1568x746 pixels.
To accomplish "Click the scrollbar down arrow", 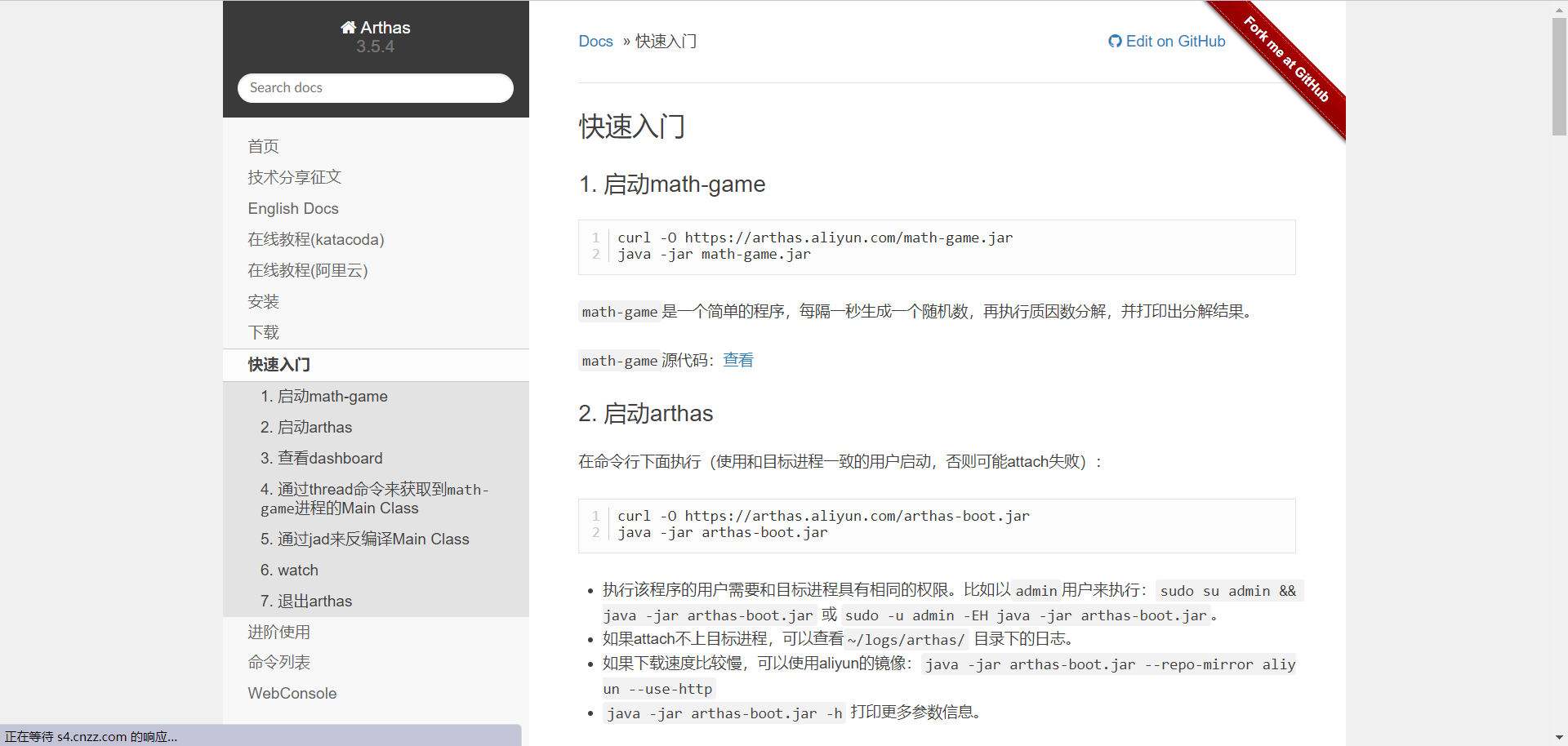I will [1559, 738].
